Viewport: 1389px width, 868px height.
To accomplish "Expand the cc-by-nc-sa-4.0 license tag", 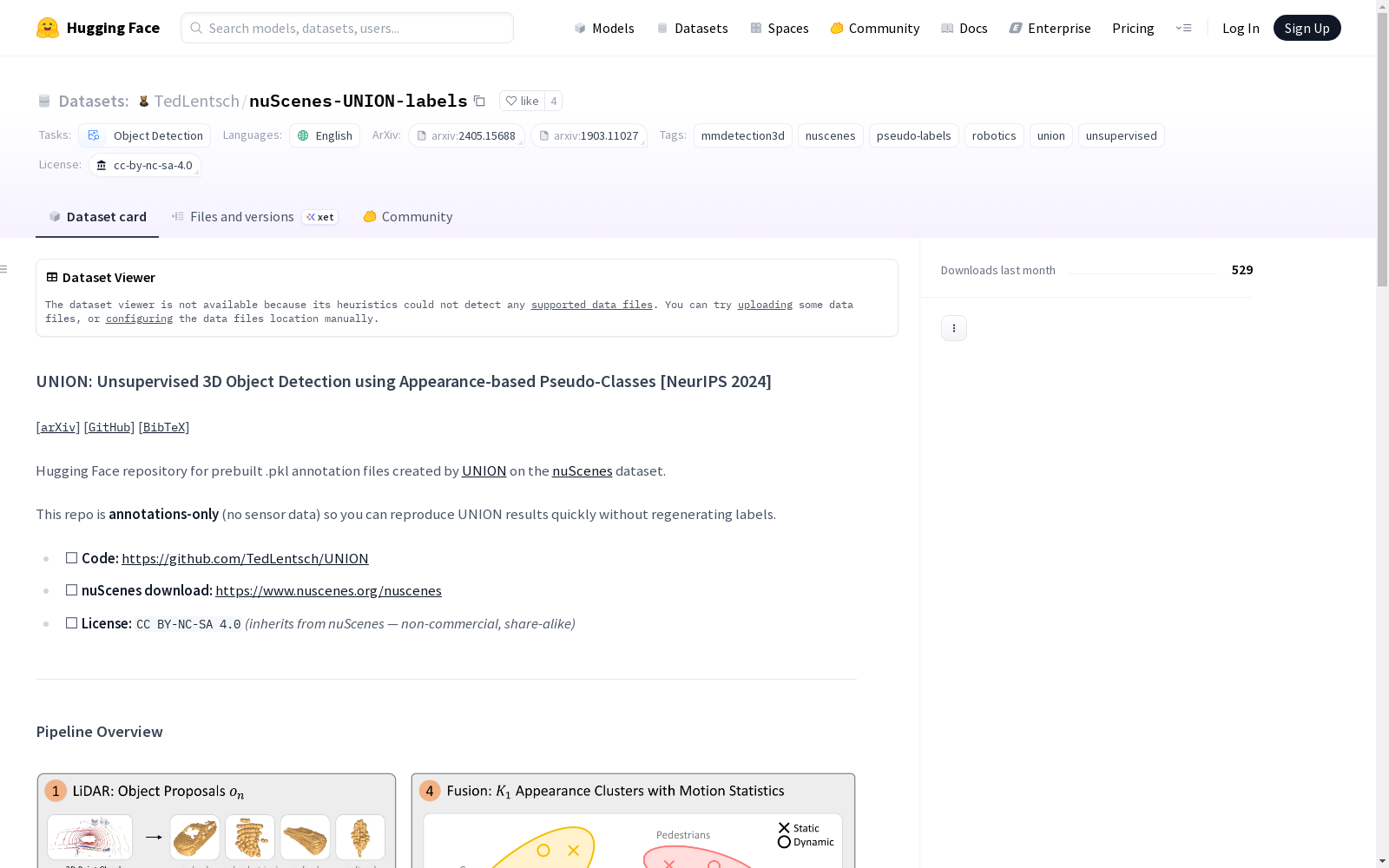I will 145,165.
